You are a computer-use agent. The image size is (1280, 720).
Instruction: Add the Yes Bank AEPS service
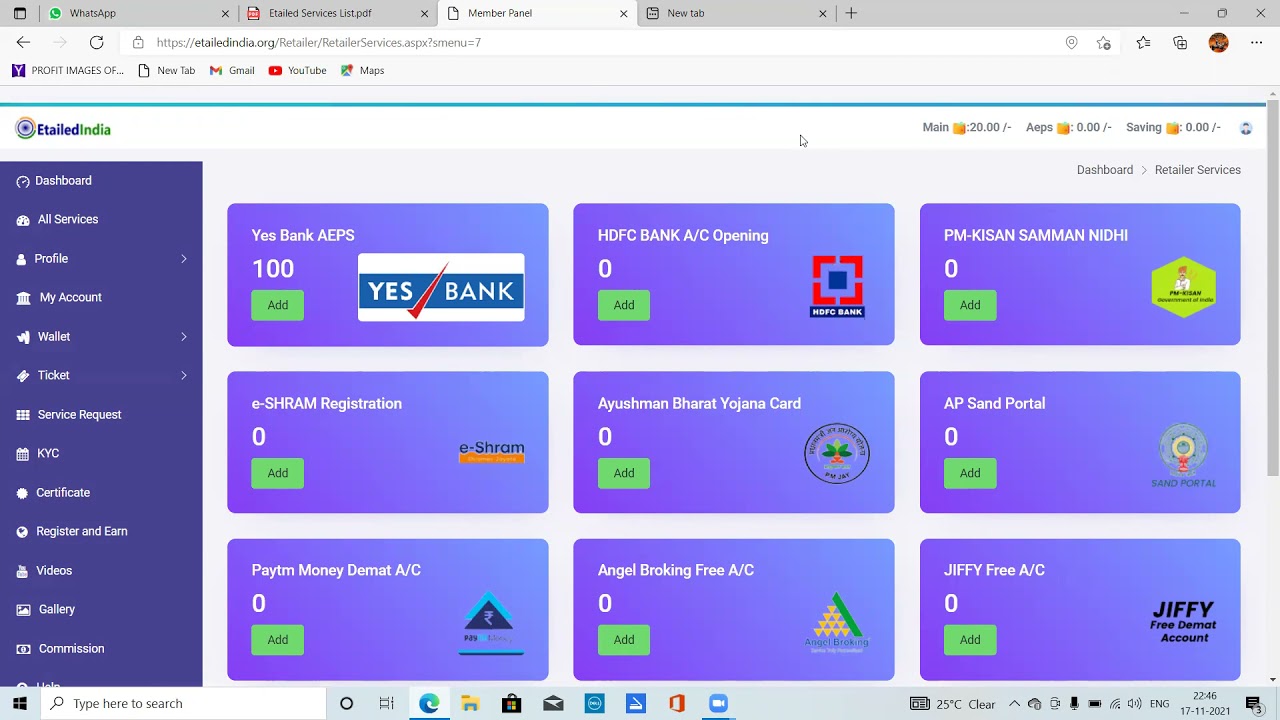point(278,305)
